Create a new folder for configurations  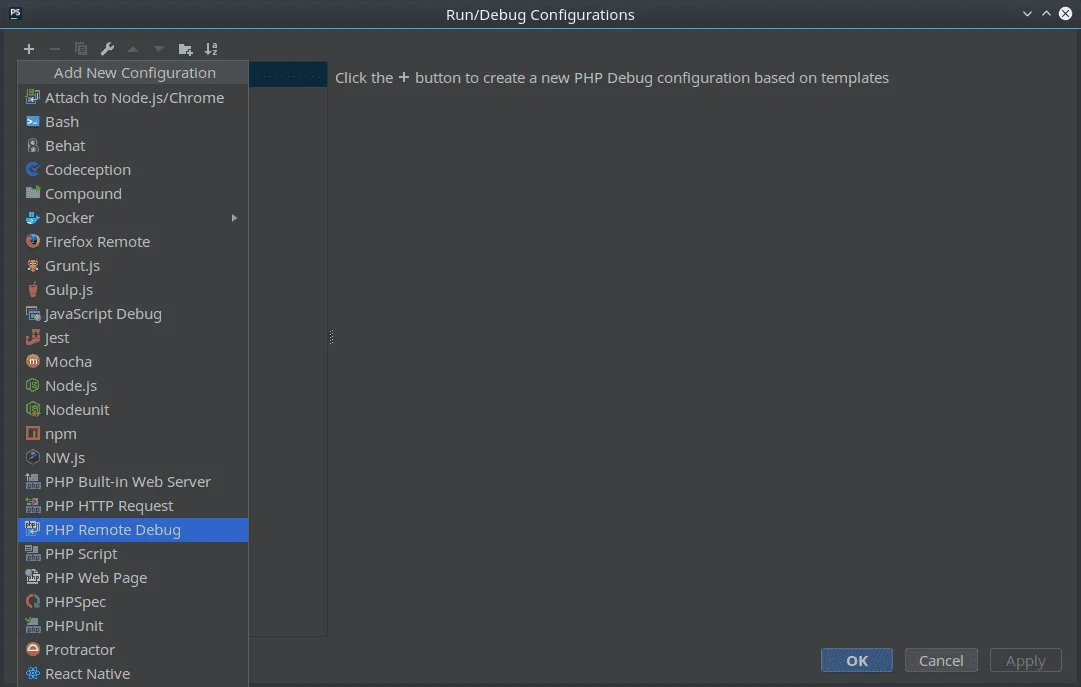click(185, 49)
